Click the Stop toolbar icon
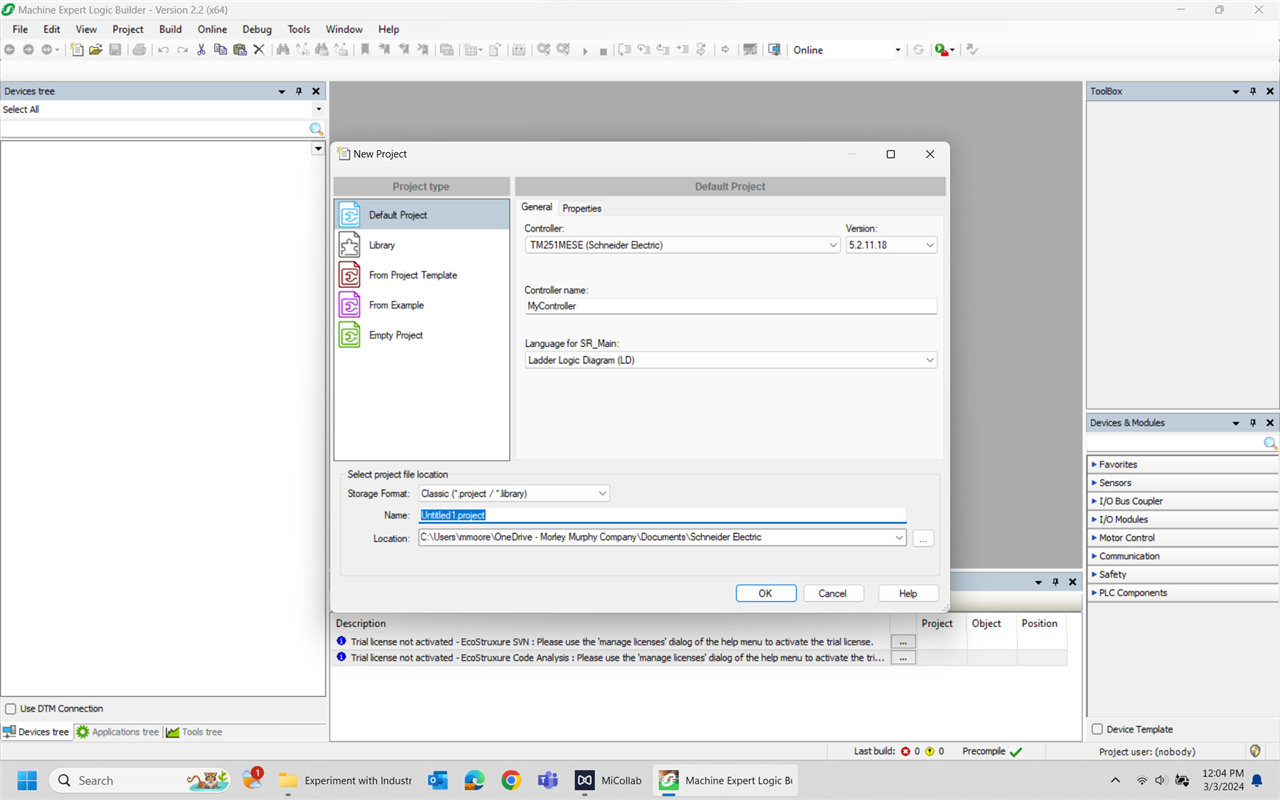 click(603, 50)
